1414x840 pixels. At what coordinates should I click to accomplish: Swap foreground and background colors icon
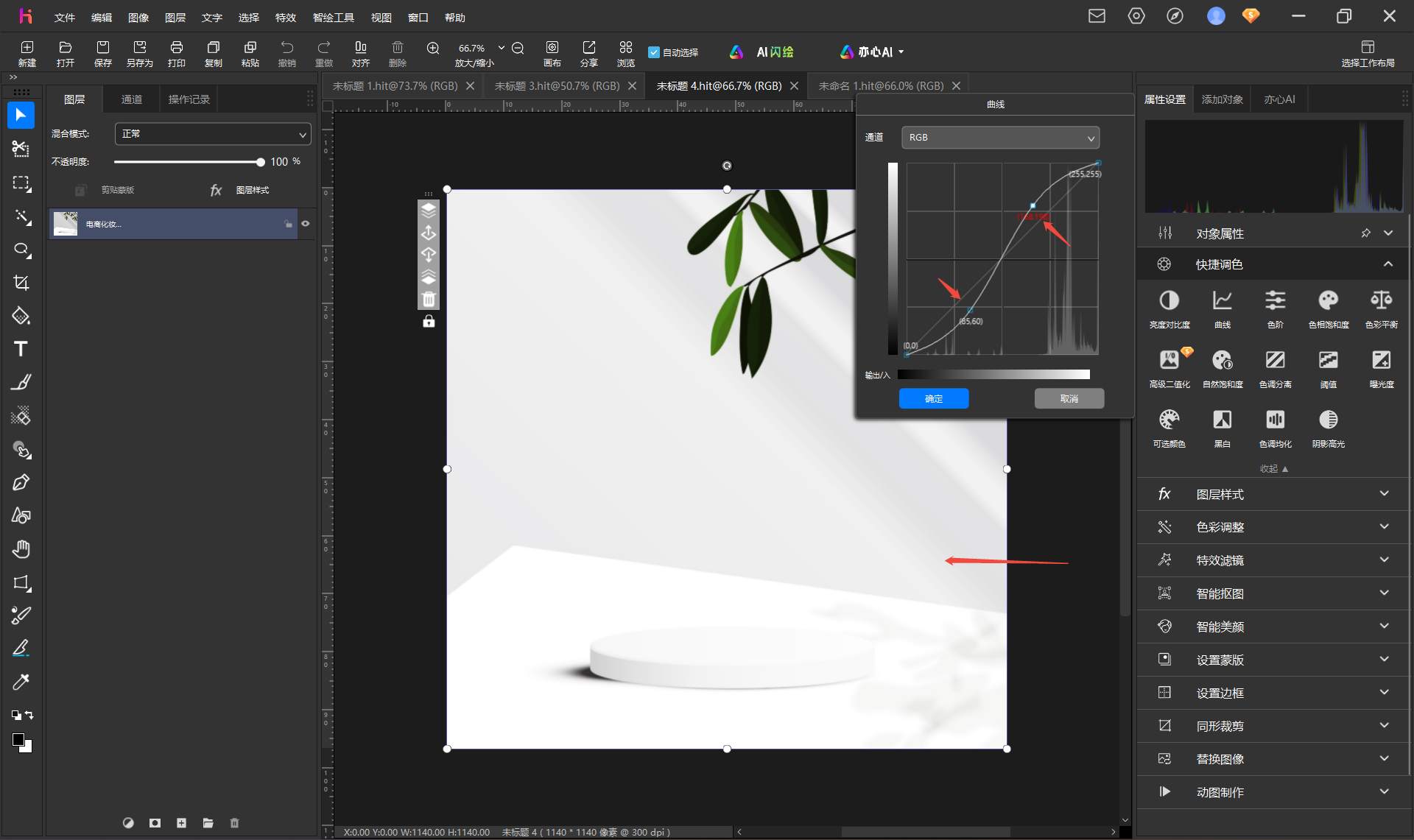pyautogui.click(x=29, y=715)
